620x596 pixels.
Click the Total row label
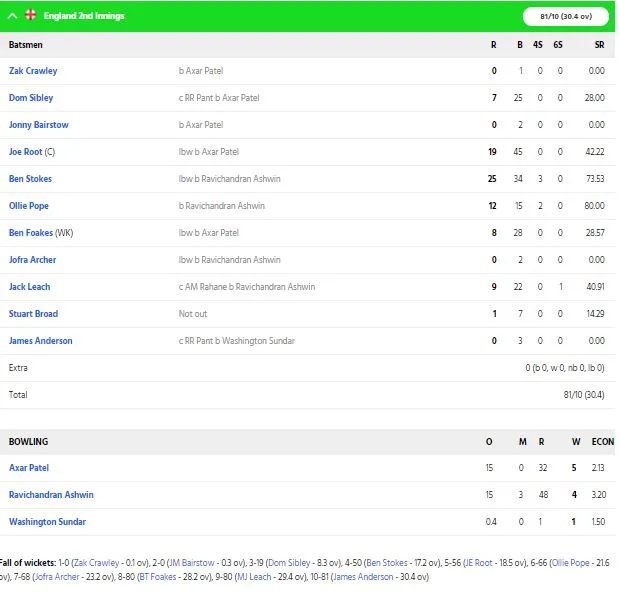[18, 395]
